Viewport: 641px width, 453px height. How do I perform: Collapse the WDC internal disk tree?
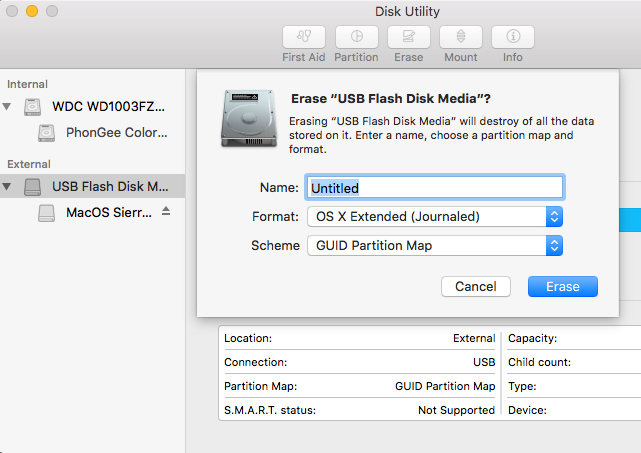click(x=8, y=106)
